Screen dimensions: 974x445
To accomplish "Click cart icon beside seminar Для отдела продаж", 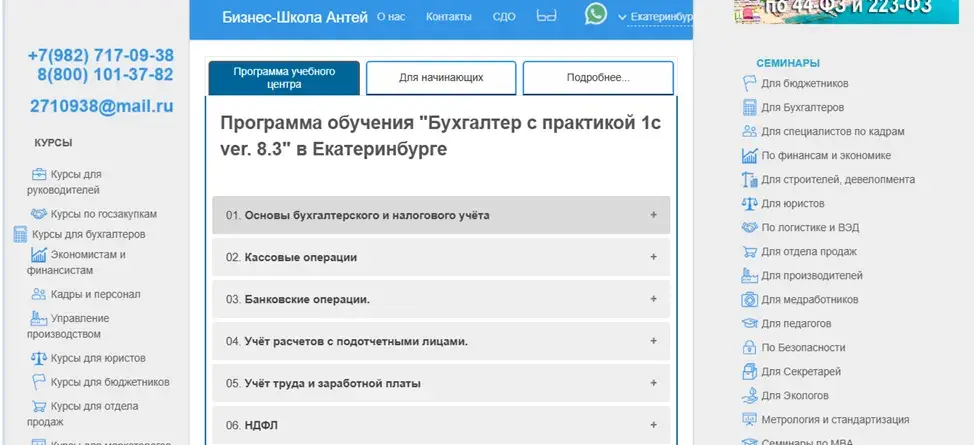I will tap(750, 252).
